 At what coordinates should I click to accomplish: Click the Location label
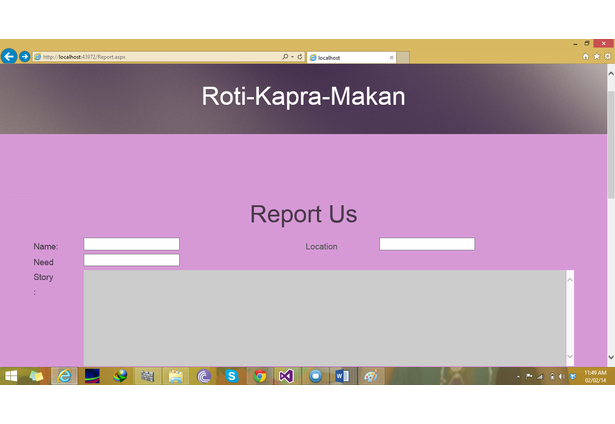[322, 247]
